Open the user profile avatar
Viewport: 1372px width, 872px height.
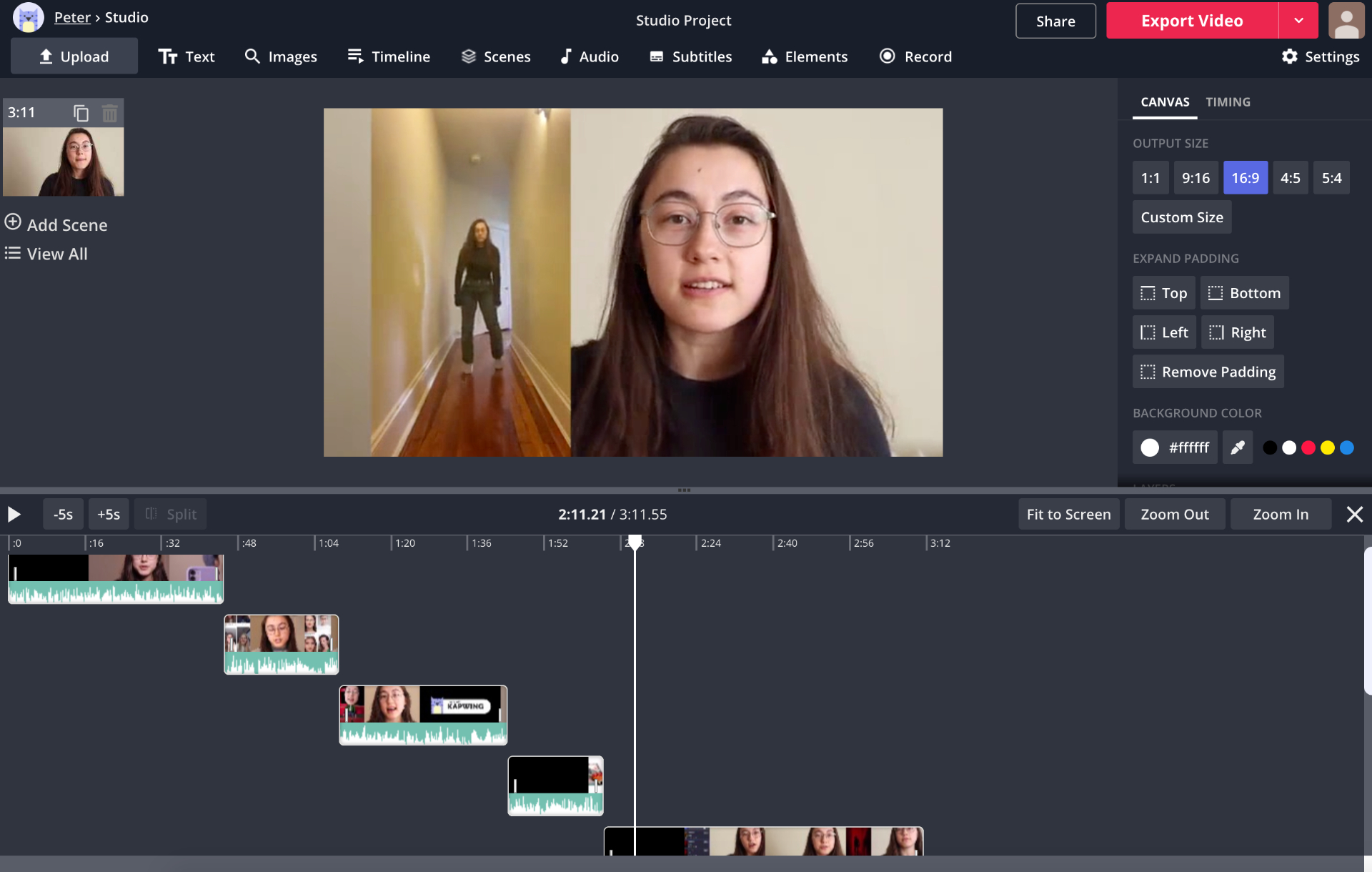1346,20
